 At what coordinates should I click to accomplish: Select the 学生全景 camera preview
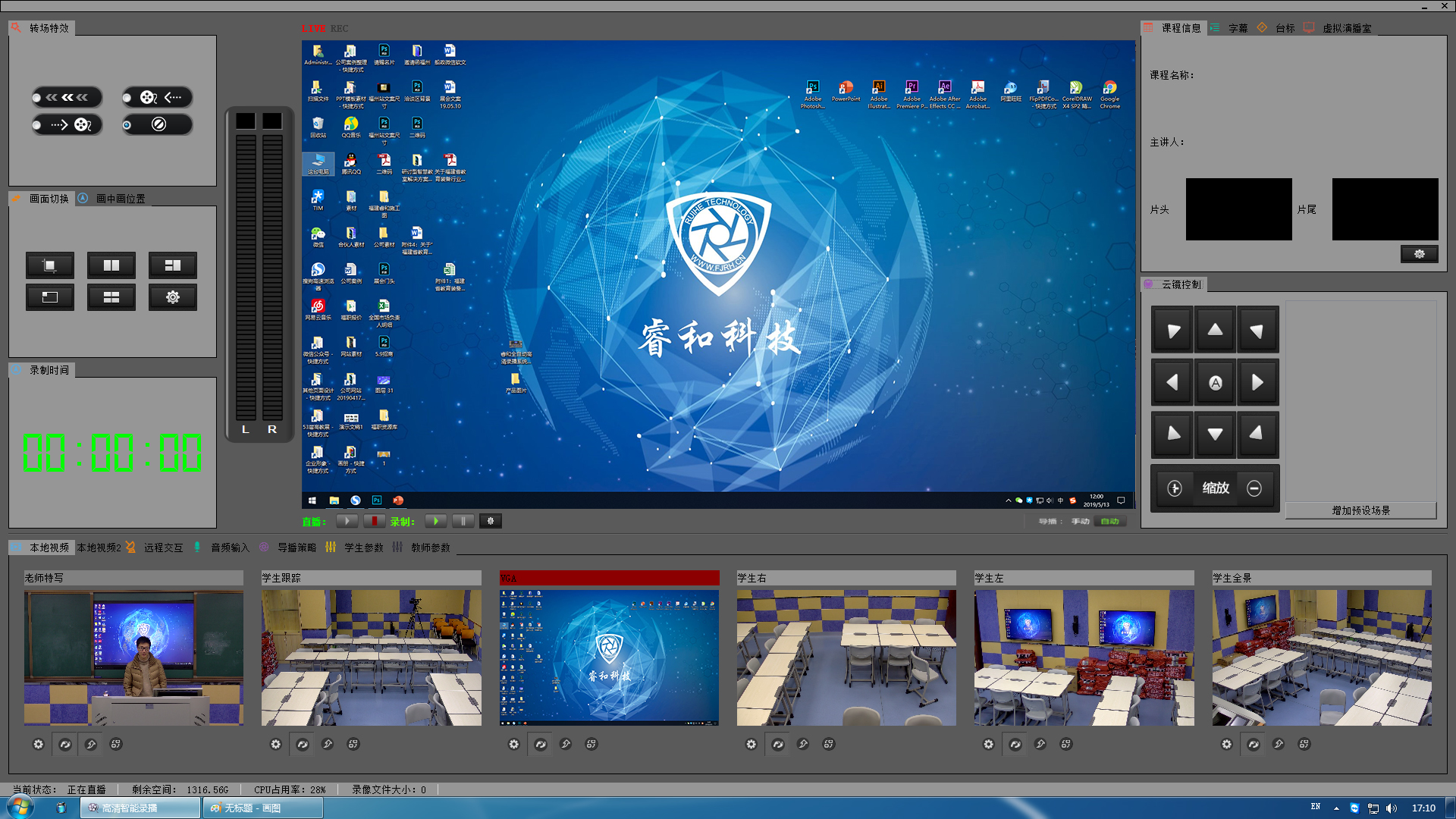pos(1322,657)
